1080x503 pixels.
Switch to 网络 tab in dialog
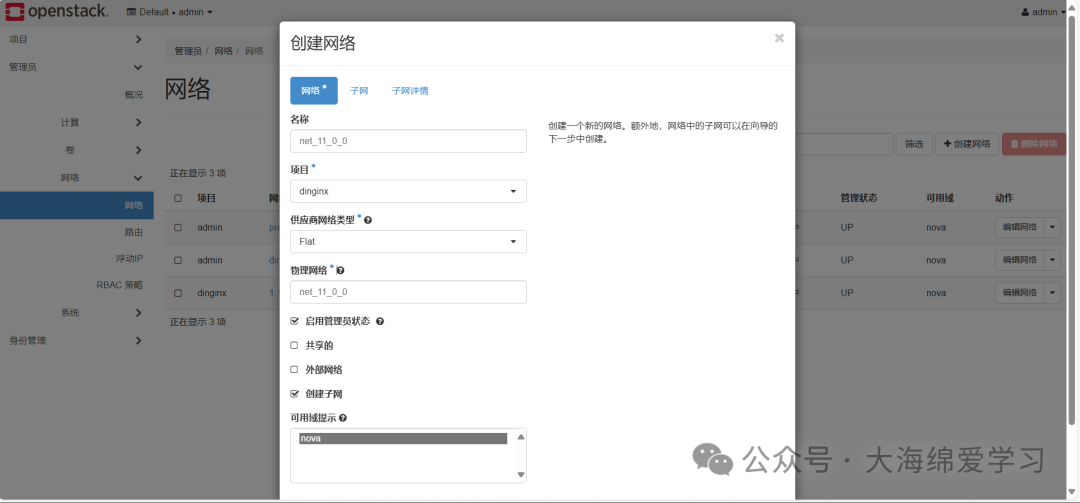coord(314,91)
